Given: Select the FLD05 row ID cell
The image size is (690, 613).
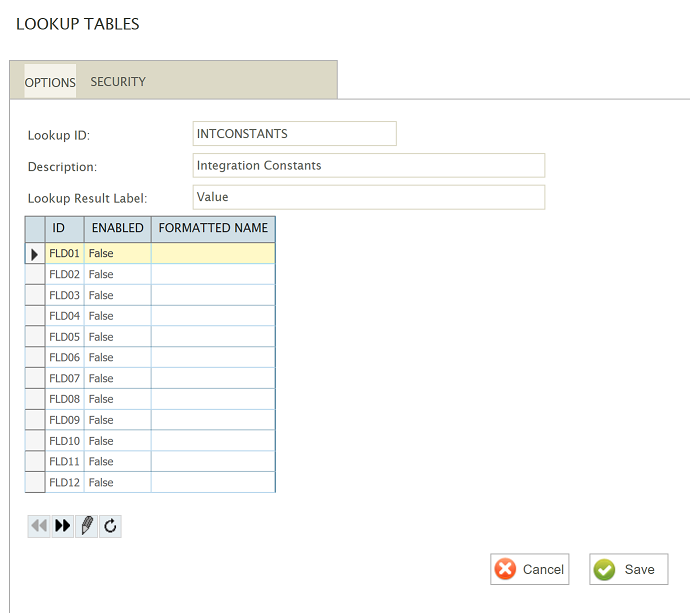Looking at the screenshot, I should click(x=65, y=337).
